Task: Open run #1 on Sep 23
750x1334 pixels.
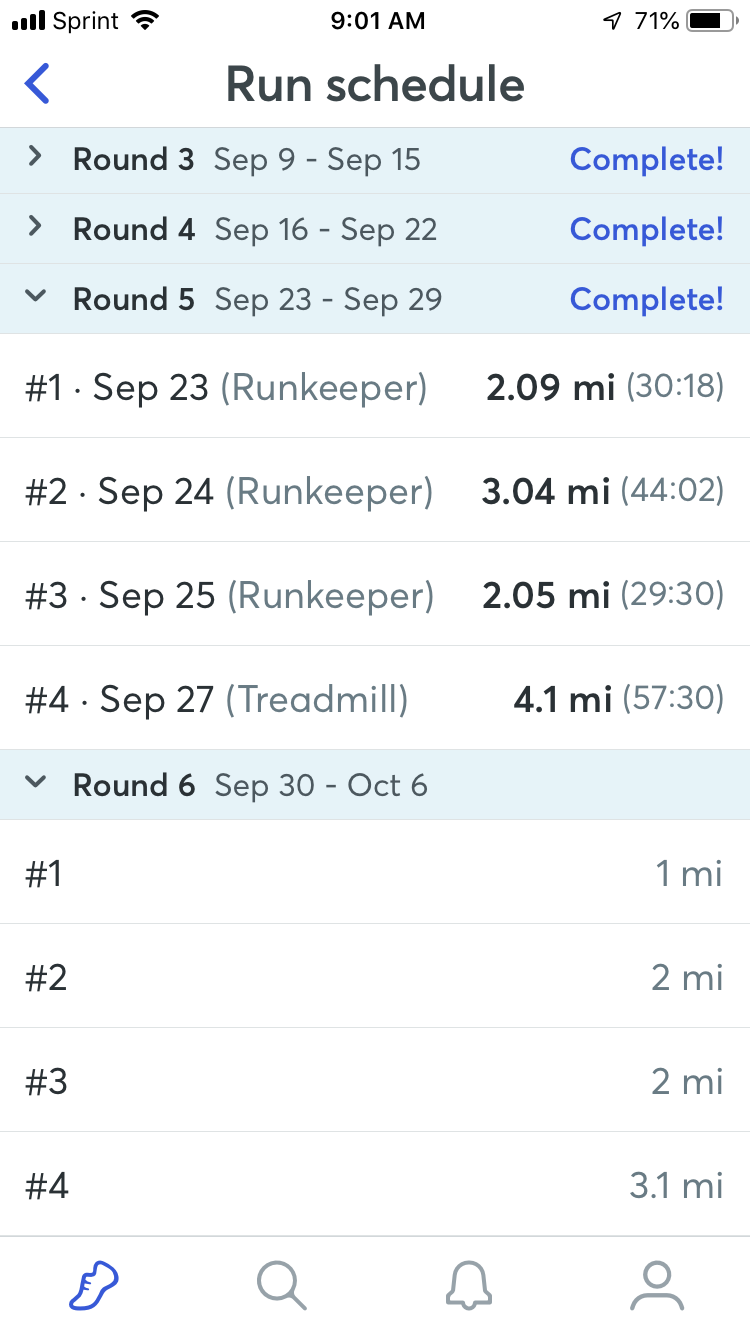Action: pyautogui.click(x=374, y=387)
